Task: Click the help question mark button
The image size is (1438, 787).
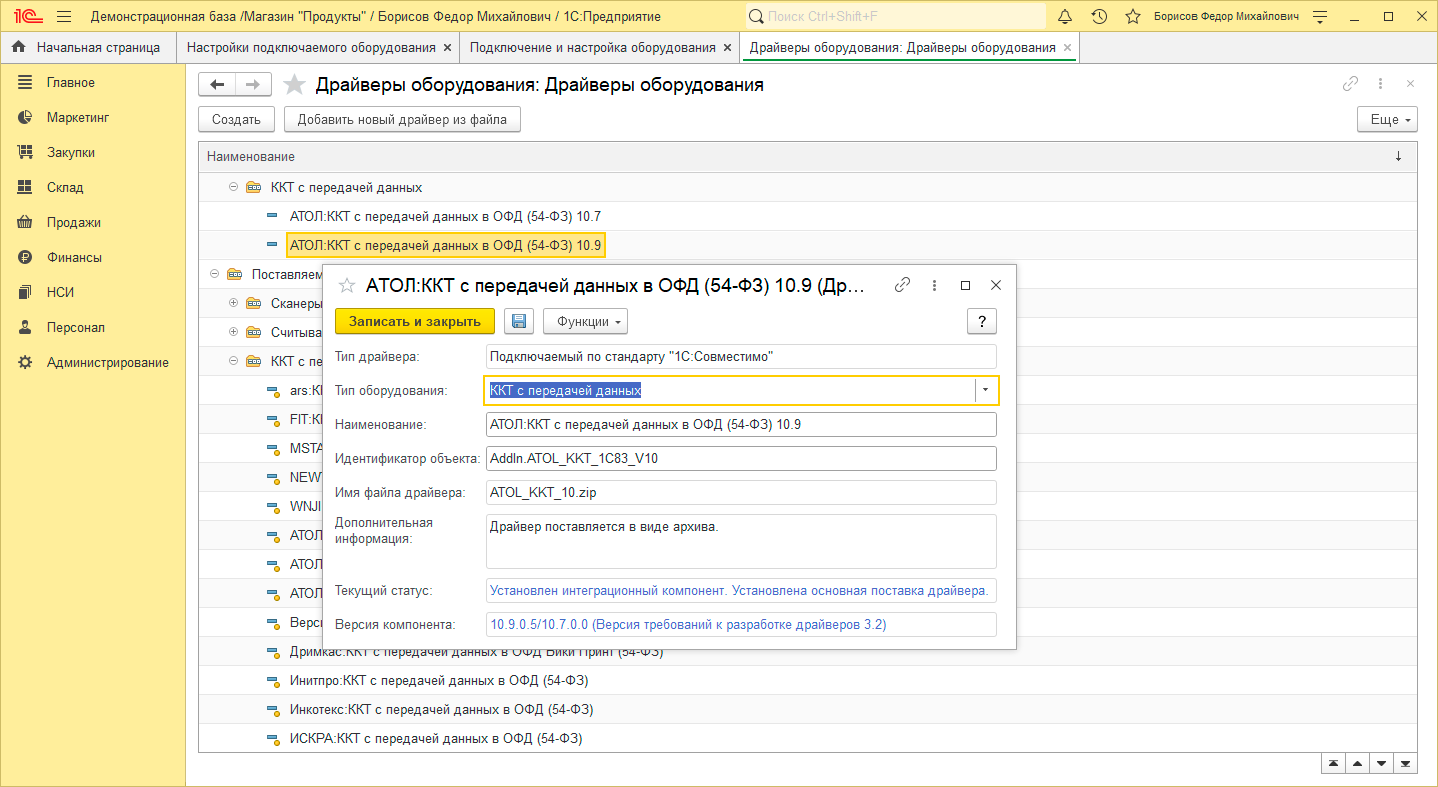Action: 981,321
